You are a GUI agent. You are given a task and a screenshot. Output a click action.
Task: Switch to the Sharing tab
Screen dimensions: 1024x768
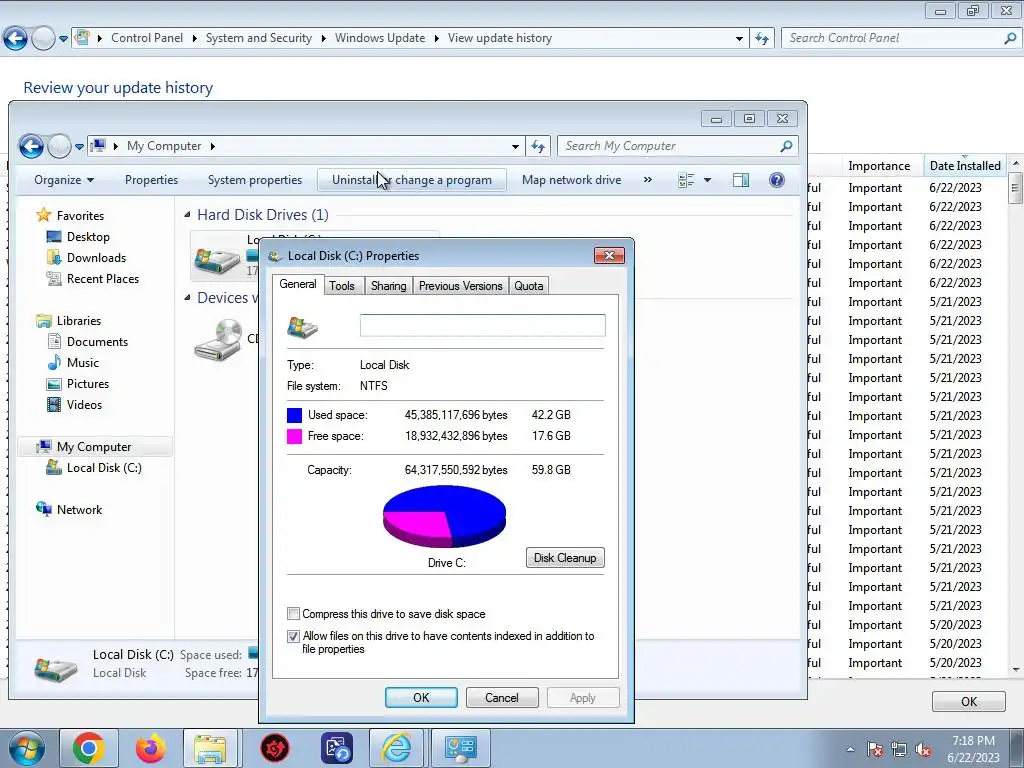pyautogui.click(x=389, y=285)
